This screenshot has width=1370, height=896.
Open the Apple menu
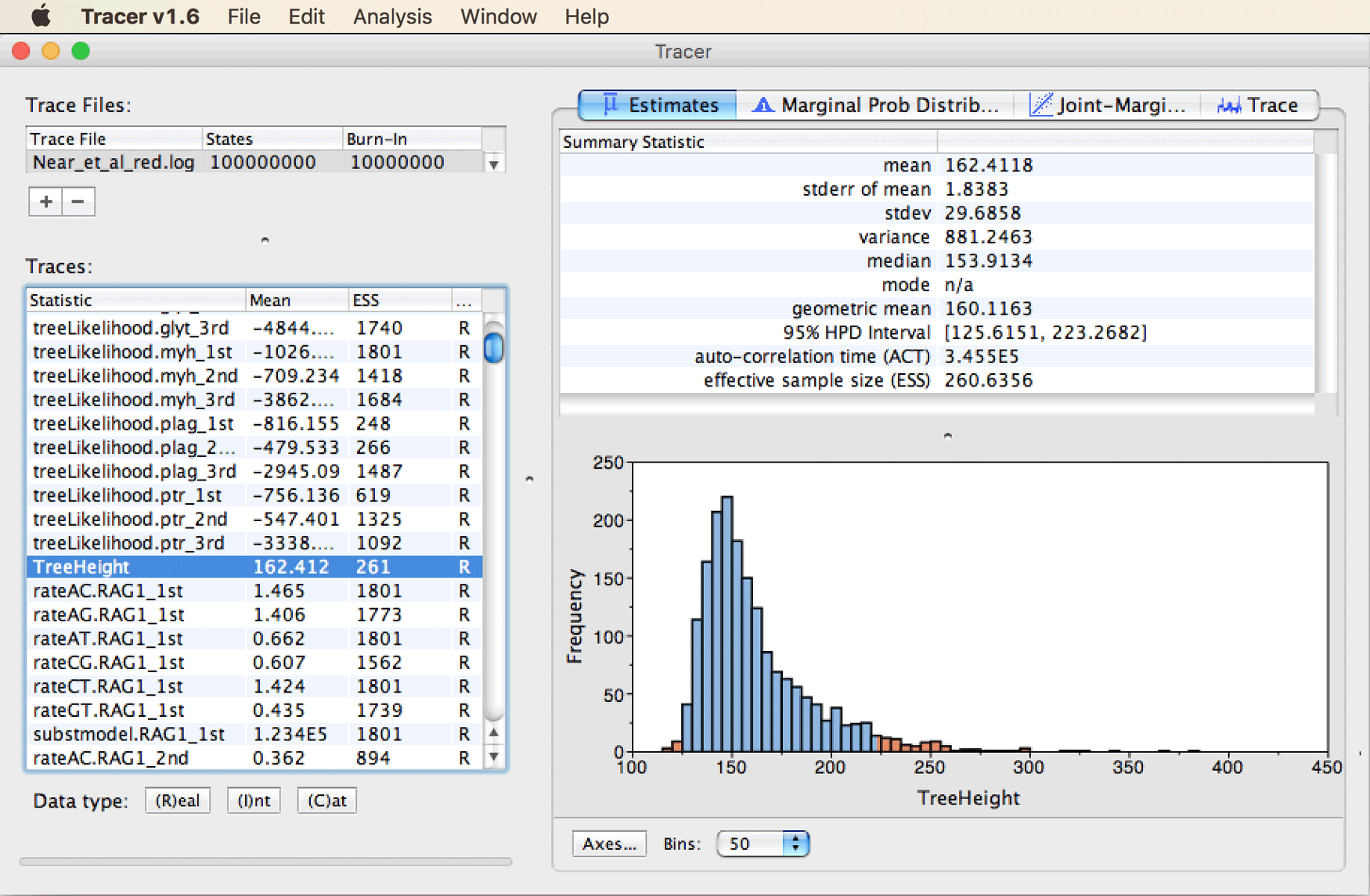click(41, 16)
